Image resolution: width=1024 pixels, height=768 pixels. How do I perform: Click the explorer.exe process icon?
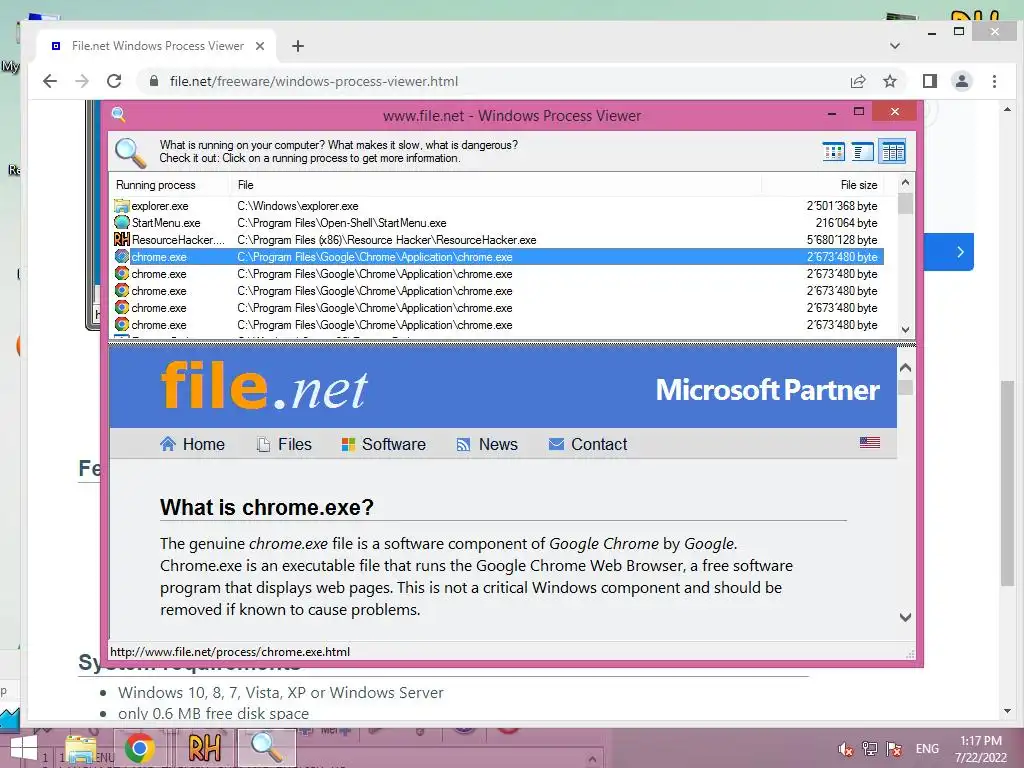pos(121,206)
